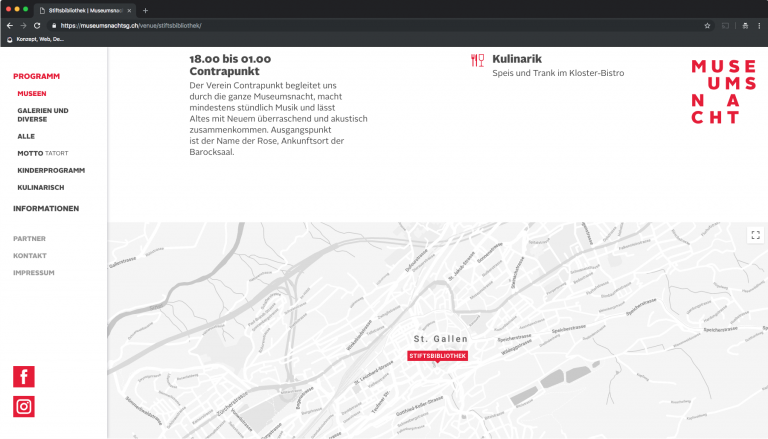Close the Stiftsbibliothek tab

129,10
